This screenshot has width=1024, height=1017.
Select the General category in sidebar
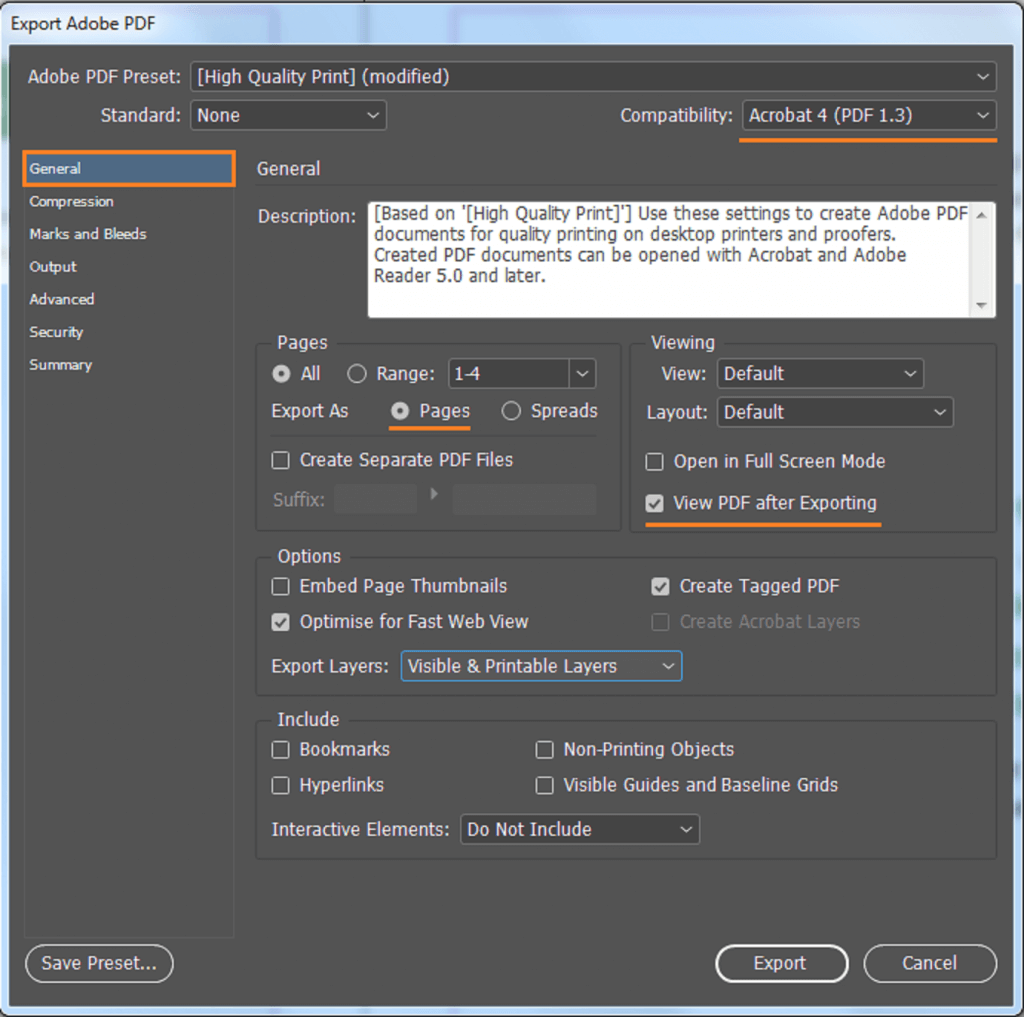tap(129, 169)
